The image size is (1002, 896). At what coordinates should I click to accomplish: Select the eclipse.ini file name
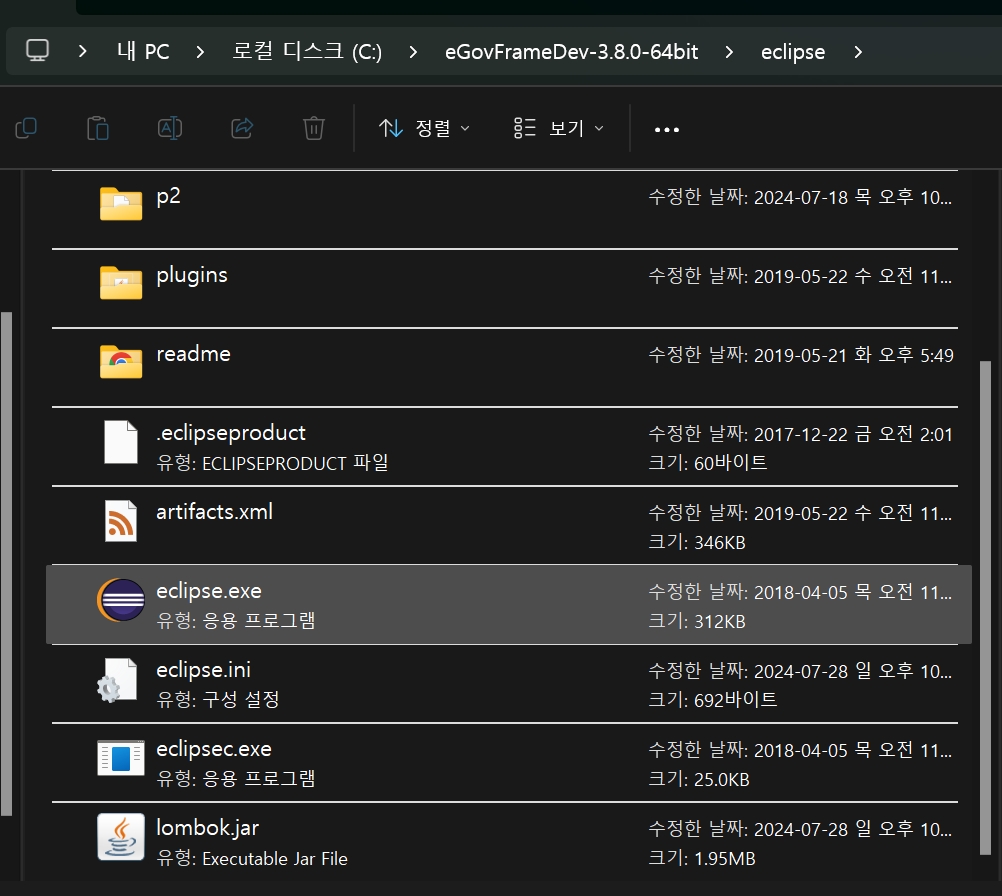click(203, 670)
